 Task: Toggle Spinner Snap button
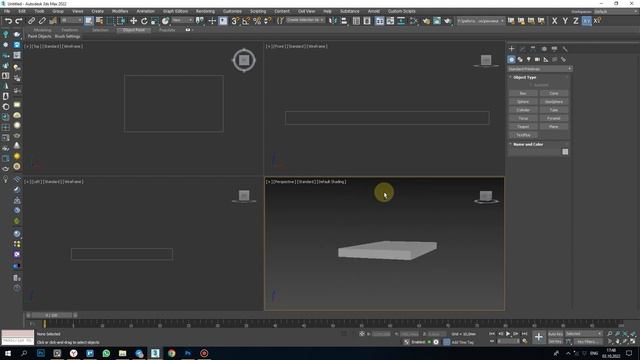point(267,21)
